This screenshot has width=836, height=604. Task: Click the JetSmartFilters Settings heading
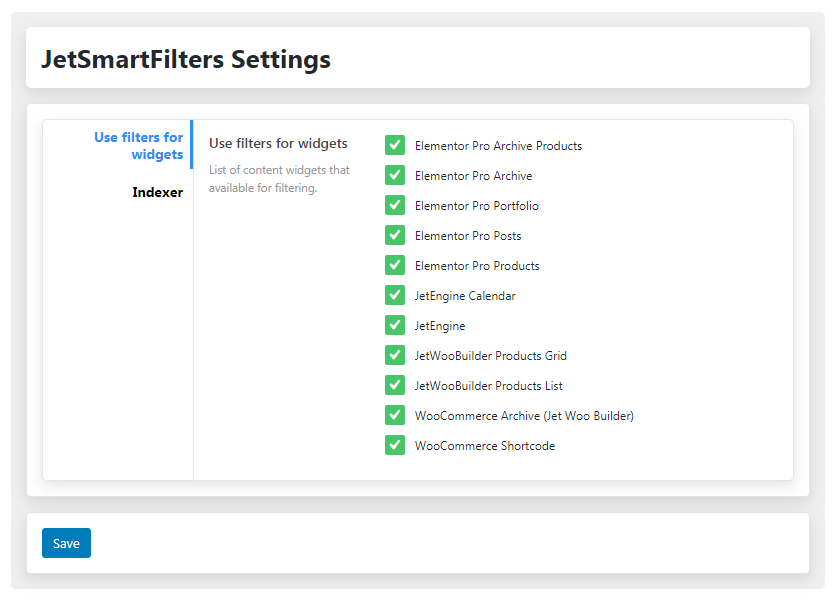click(186, 59)
